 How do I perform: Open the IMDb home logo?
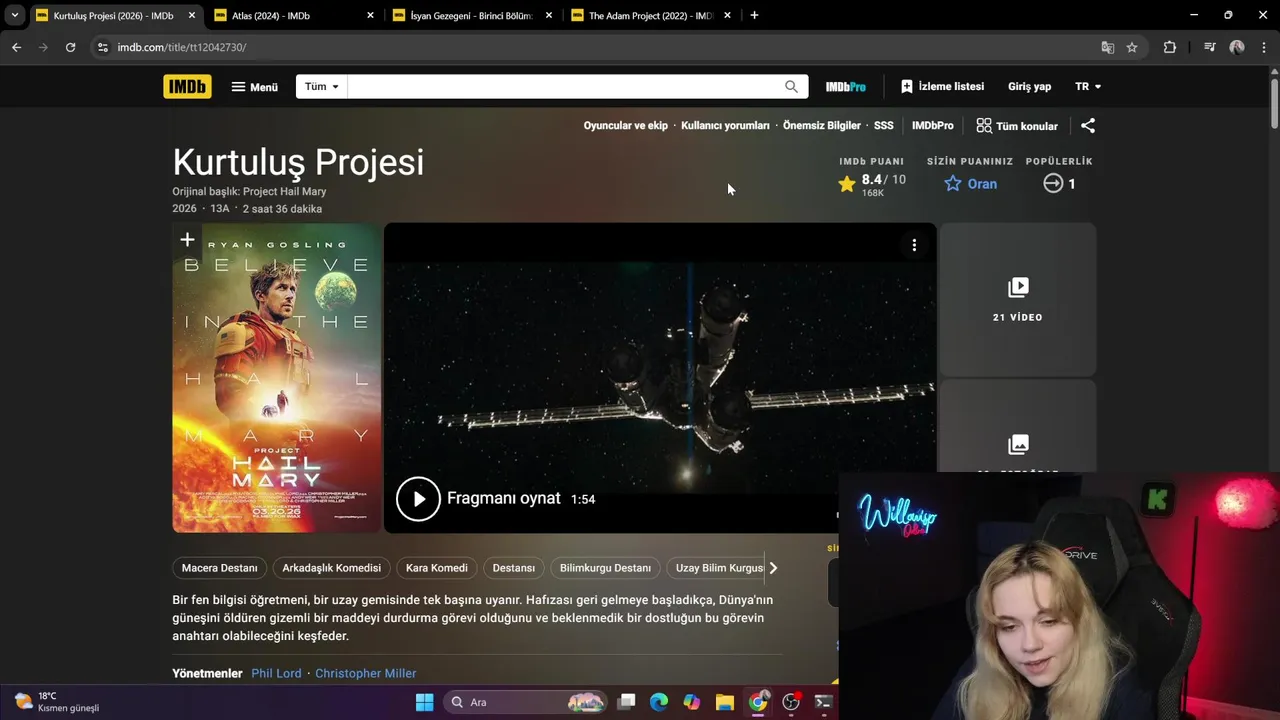(x=187, y=87)
